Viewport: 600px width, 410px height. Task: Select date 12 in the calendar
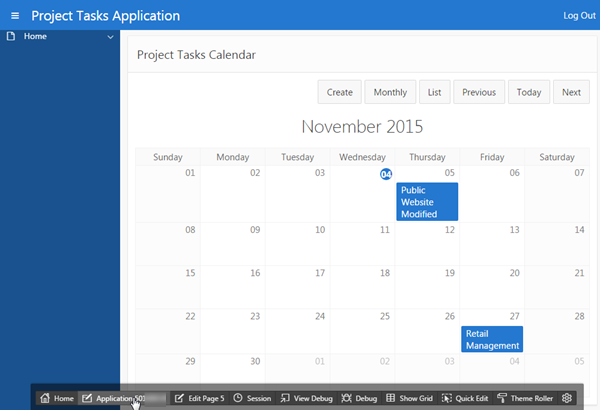450,230
